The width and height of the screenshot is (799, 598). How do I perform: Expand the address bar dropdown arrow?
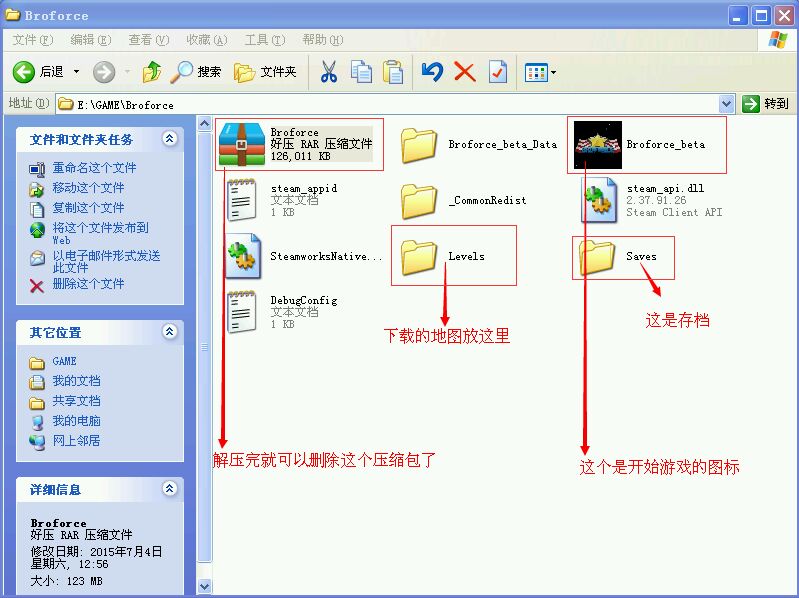point(727,104)
